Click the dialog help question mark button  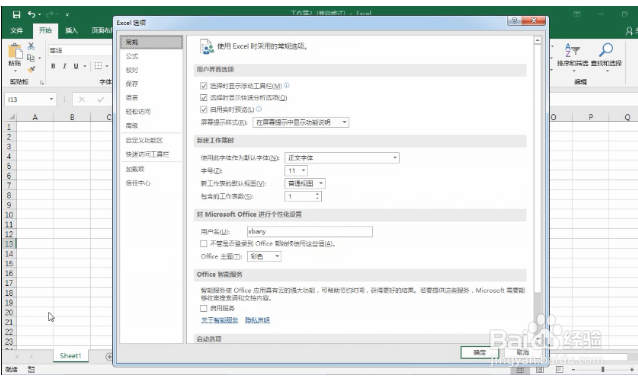point(514,20)
